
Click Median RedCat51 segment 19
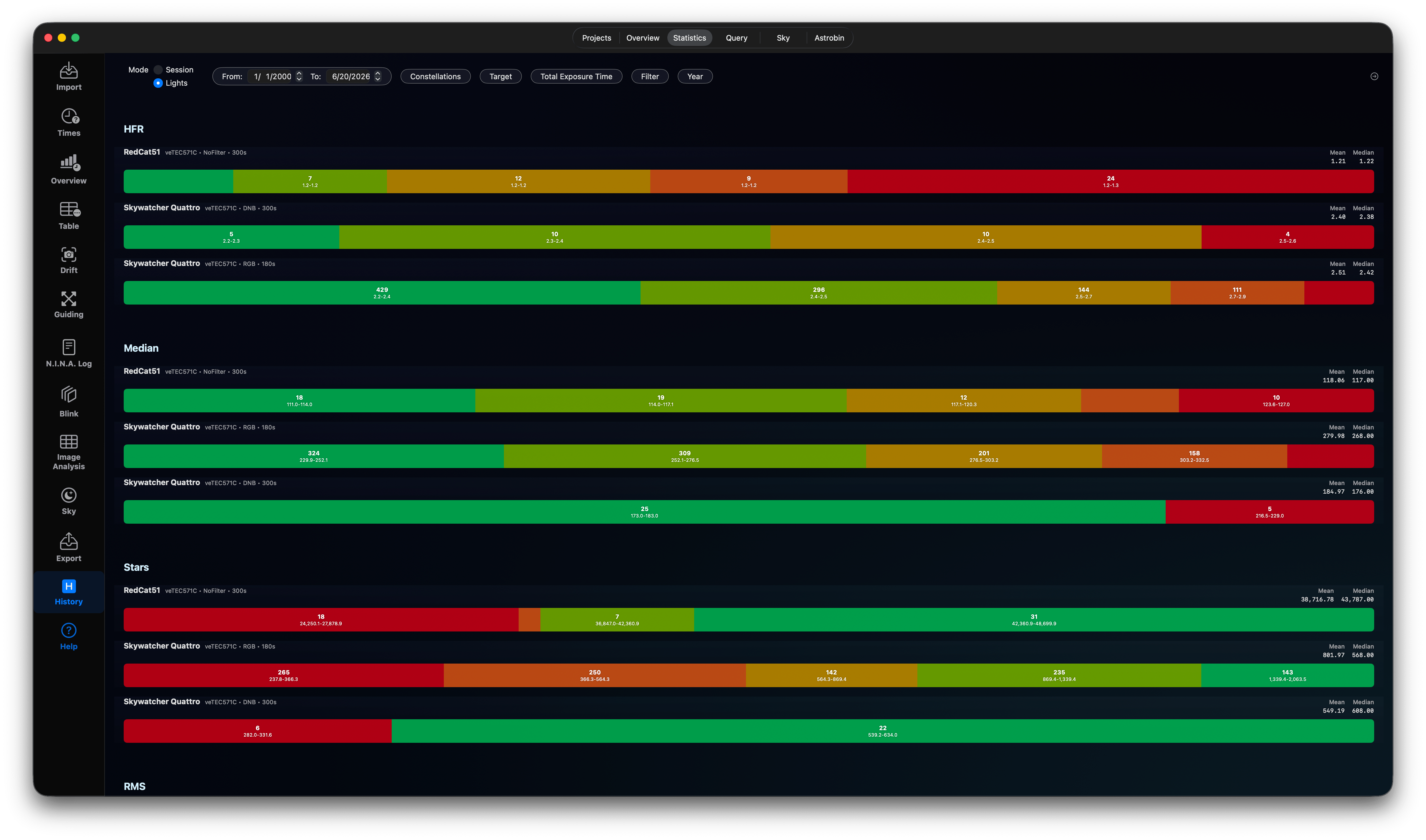click(x=660, y=400)
